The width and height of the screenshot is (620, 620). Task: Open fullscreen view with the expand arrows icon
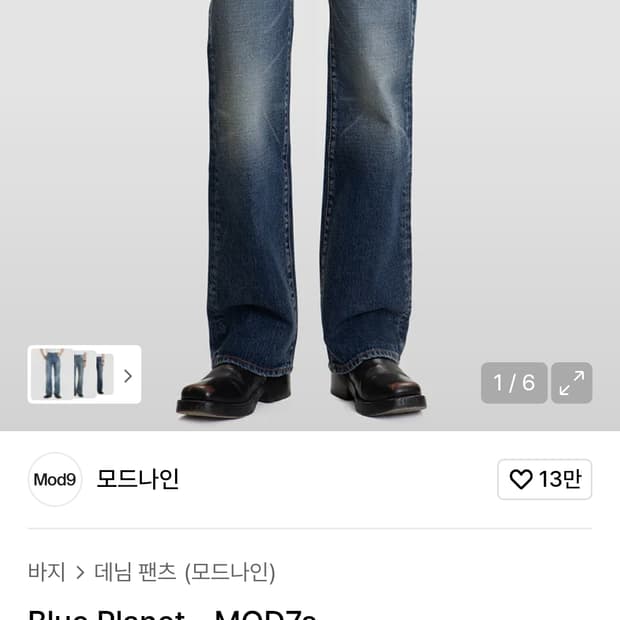pyautogui.click(x=571, y=383)
